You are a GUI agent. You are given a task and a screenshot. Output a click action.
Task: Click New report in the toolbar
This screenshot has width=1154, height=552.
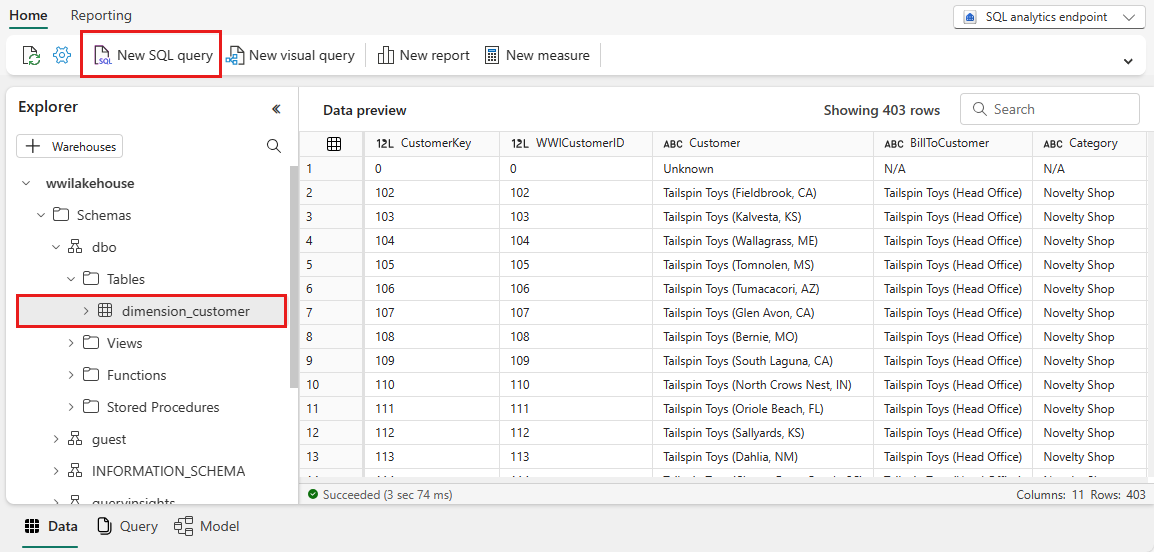coord(423,56)
